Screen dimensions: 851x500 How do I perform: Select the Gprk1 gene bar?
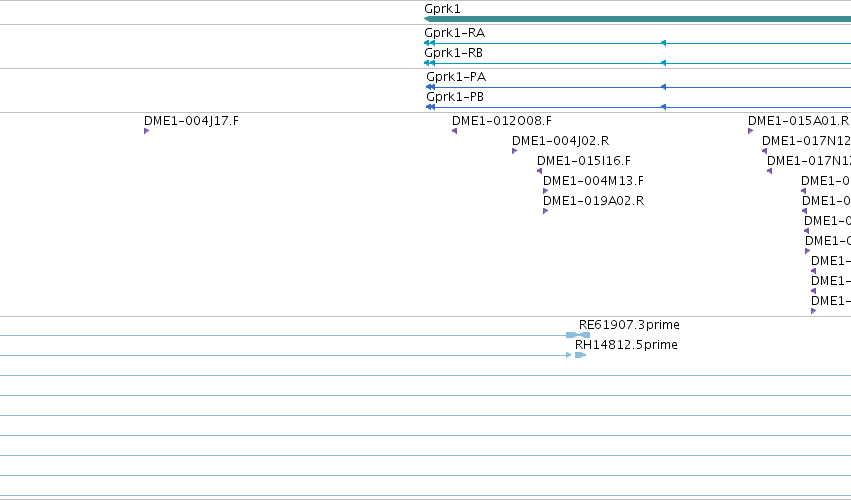click(637, 19)
